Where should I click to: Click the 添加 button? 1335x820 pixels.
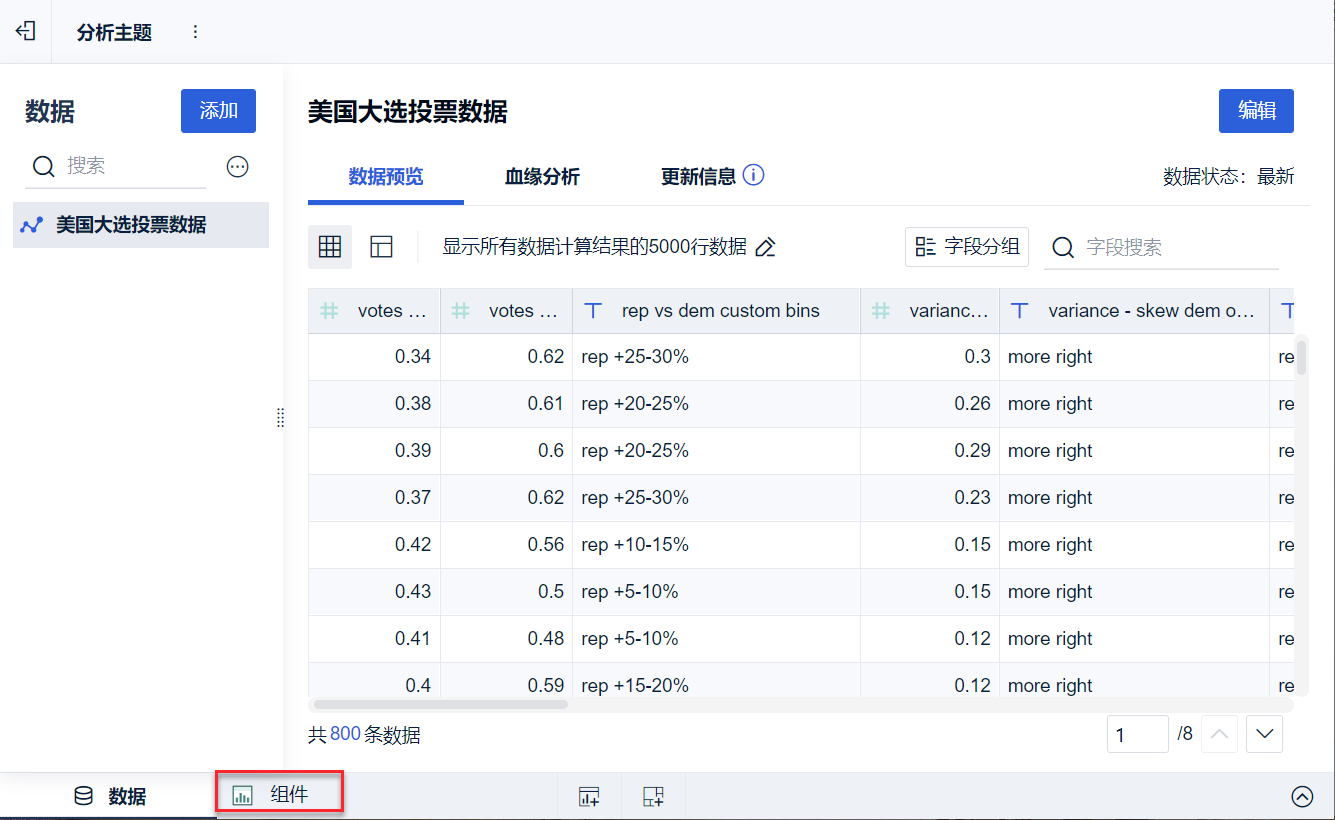coord(218,111)
